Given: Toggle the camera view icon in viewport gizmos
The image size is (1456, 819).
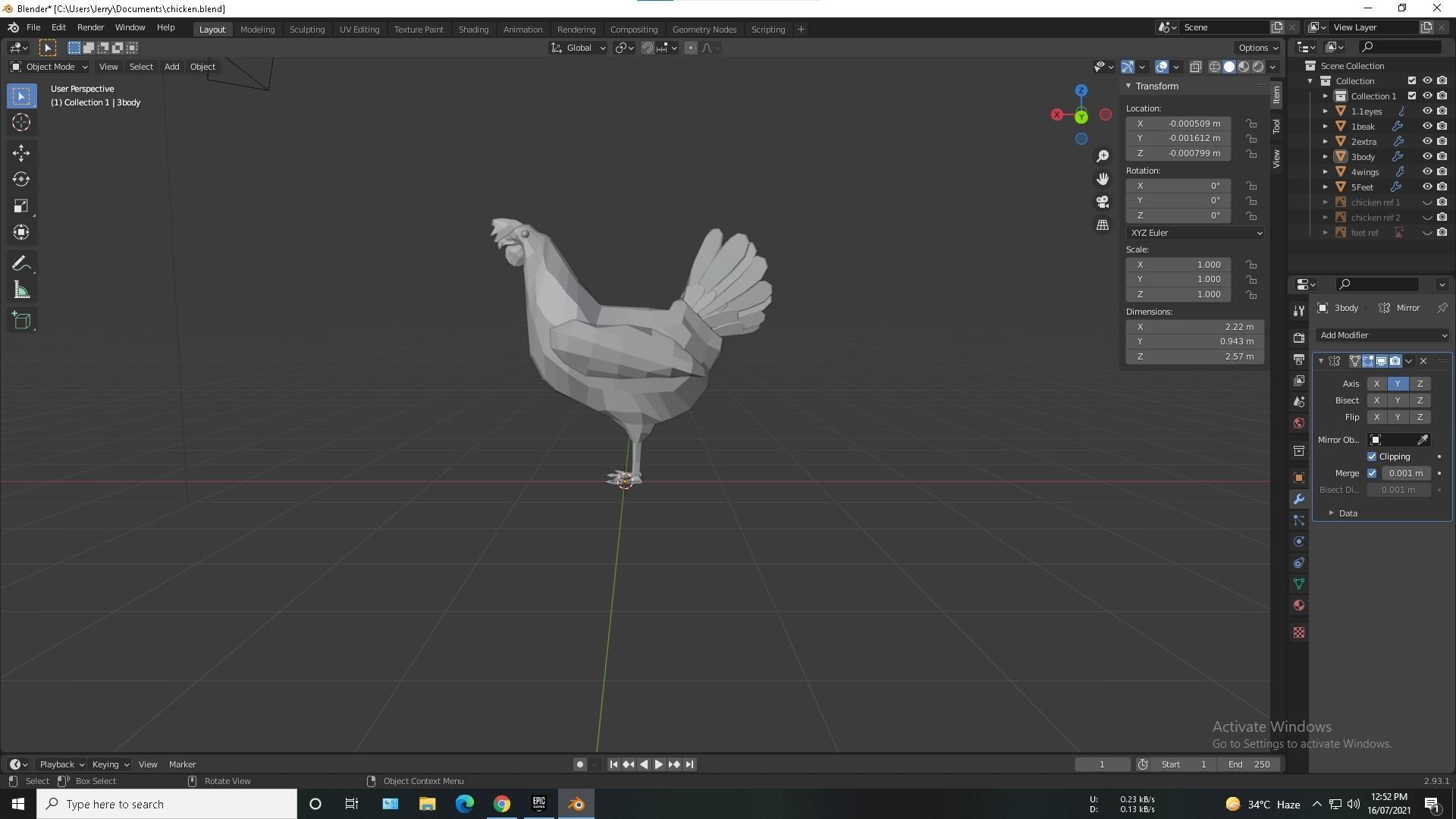Looking at the screenshot, I should (1103, 202).
